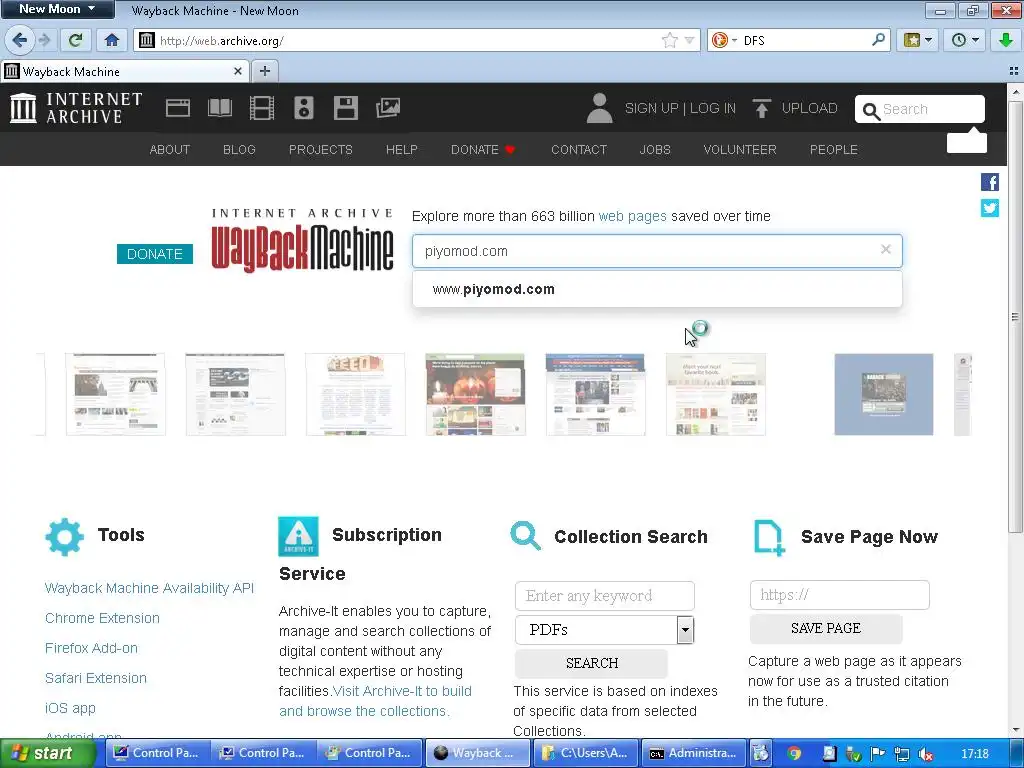Click the SEARCH button
The width and height of the screenshot is (1024, 768).
click(x=592, y=664)
